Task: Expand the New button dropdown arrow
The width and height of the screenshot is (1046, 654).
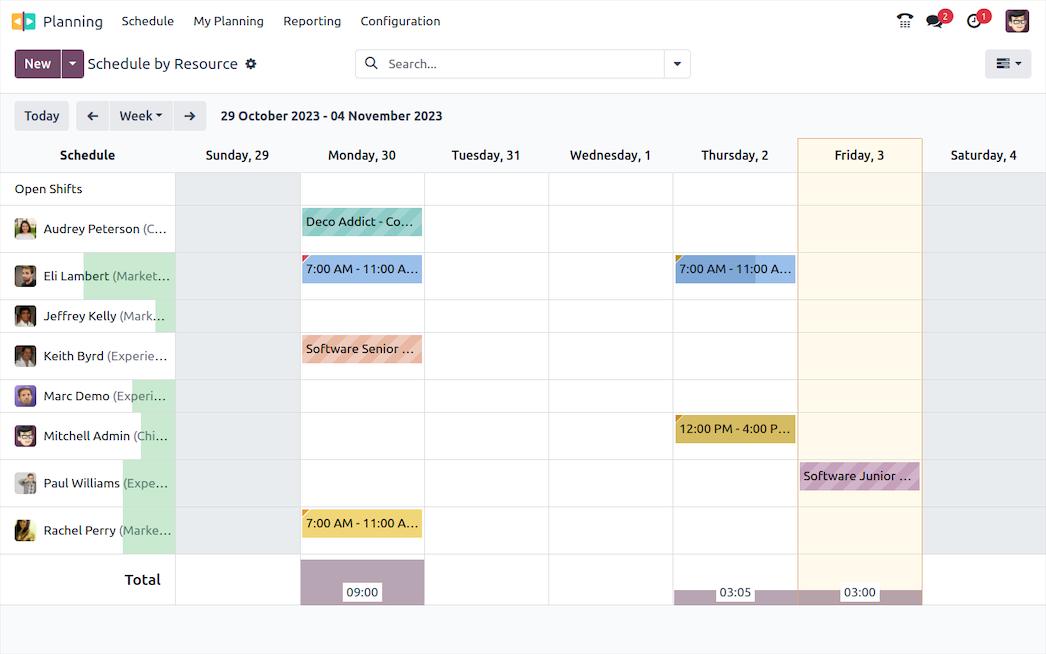Action: (x=72, y=64)
